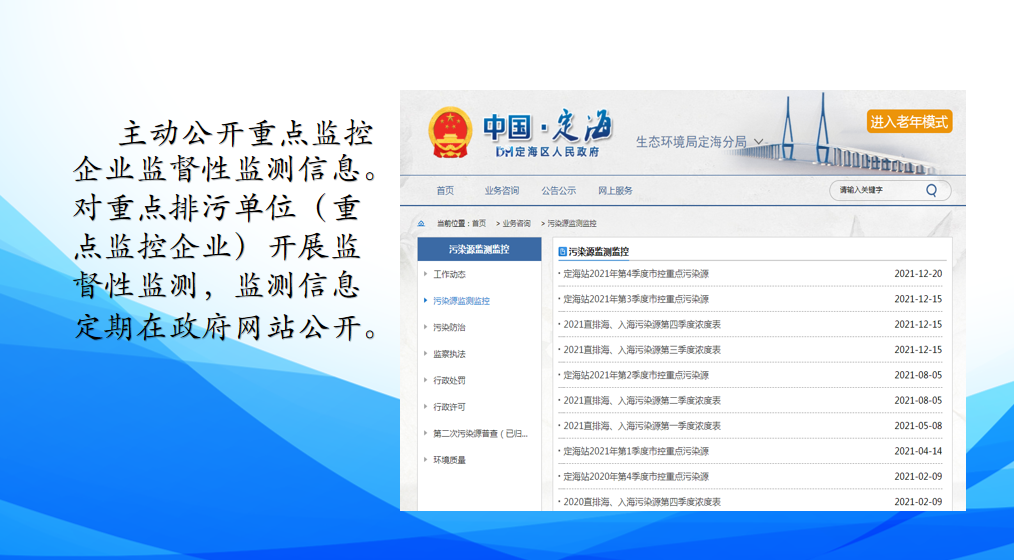
Task: Click the national emblem logo
Action: [449, 133]
